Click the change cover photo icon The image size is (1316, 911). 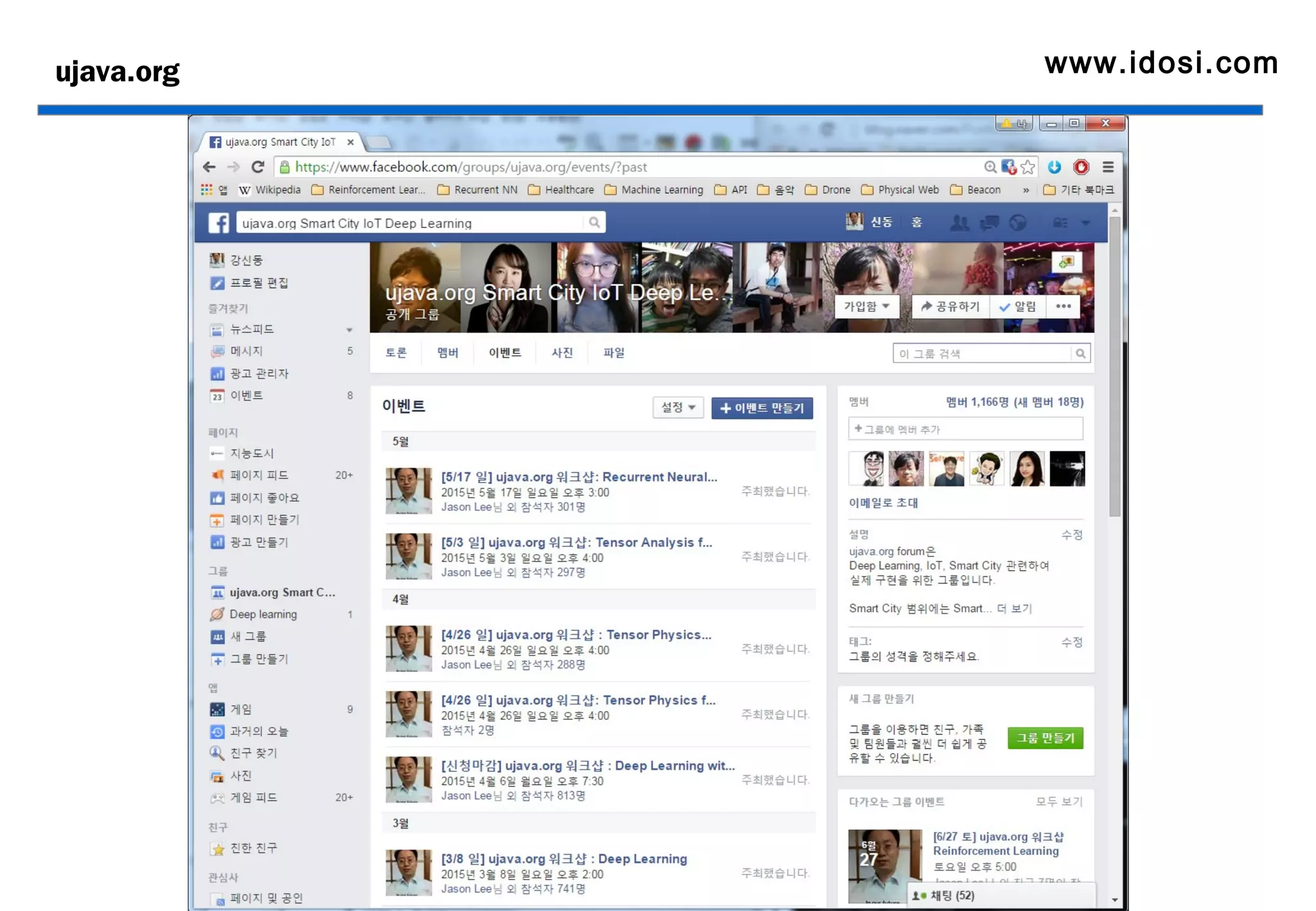pyautogui.click(x=1067, y=262)
